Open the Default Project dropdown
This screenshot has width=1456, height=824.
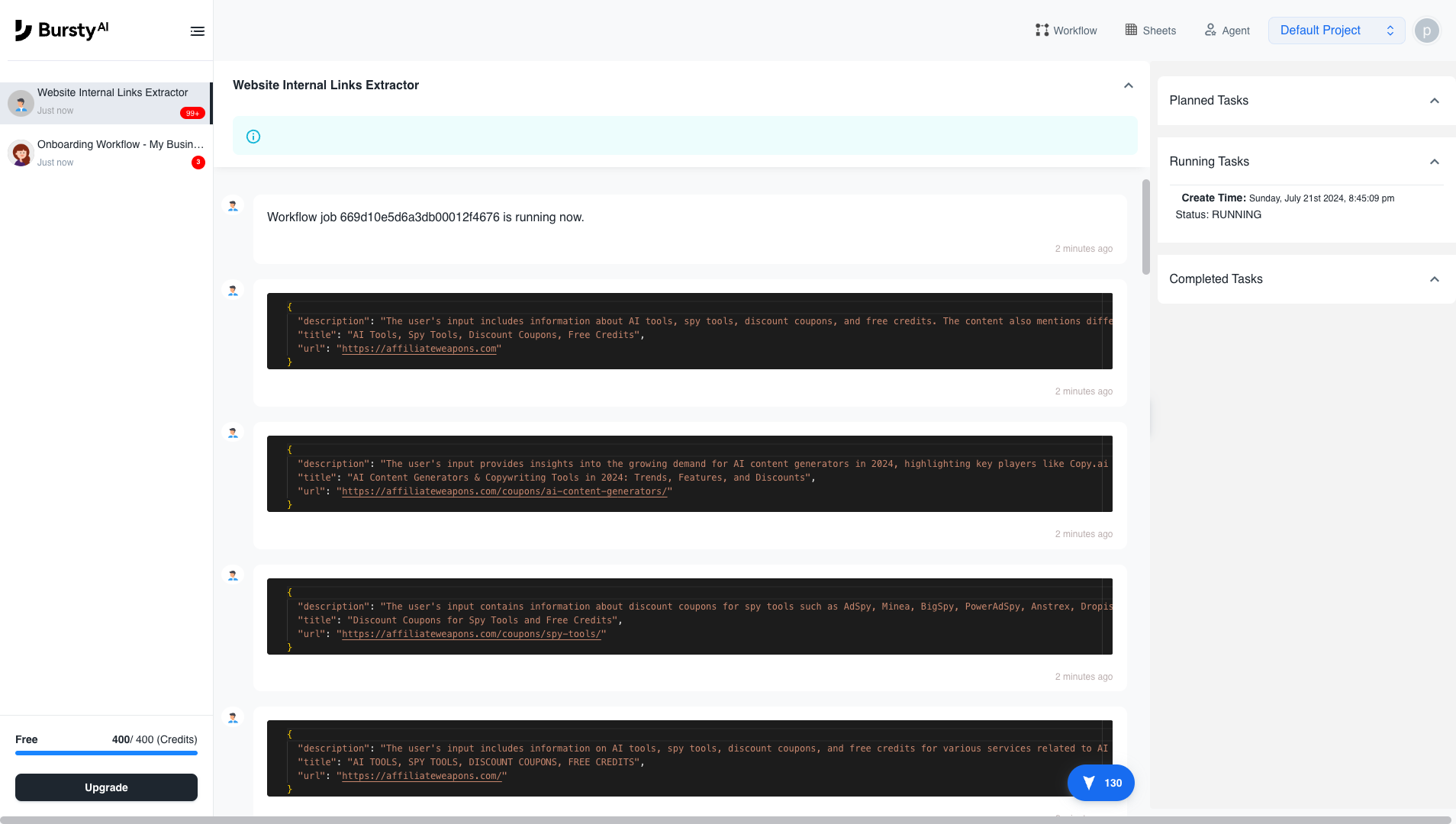pos(1335,30)
